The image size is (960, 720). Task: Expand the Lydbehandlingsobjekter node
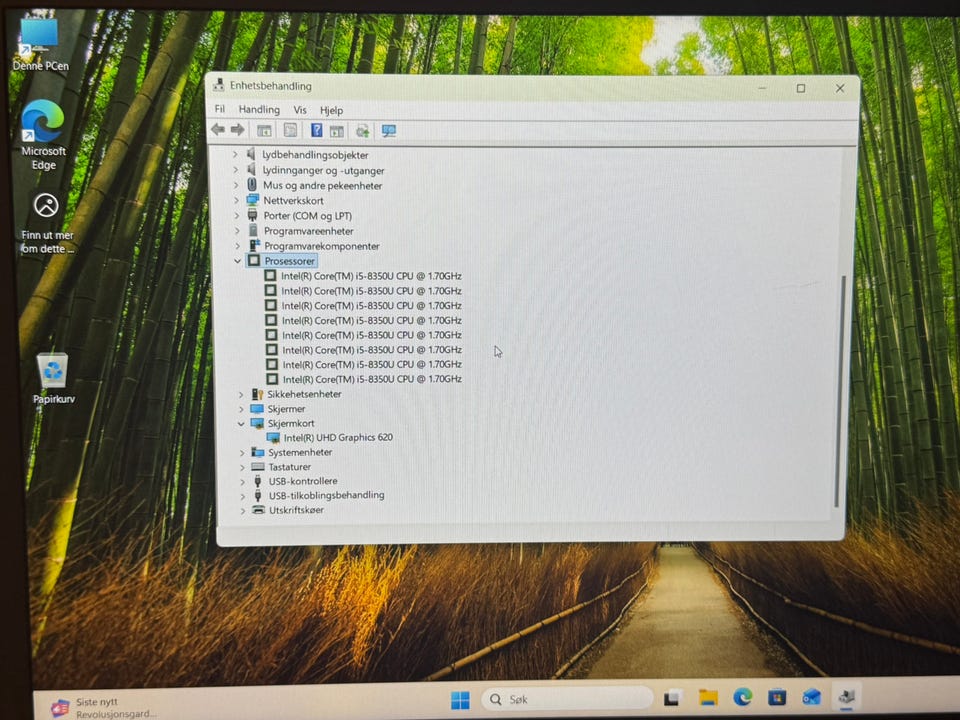(235, 154)
